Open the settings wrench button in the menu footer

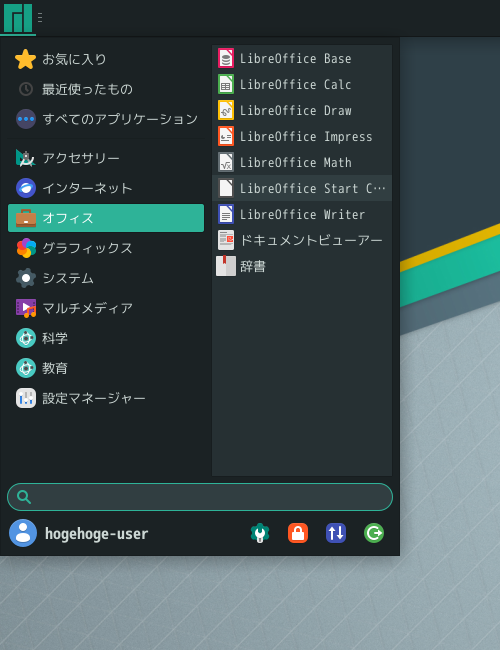point(260,533)
